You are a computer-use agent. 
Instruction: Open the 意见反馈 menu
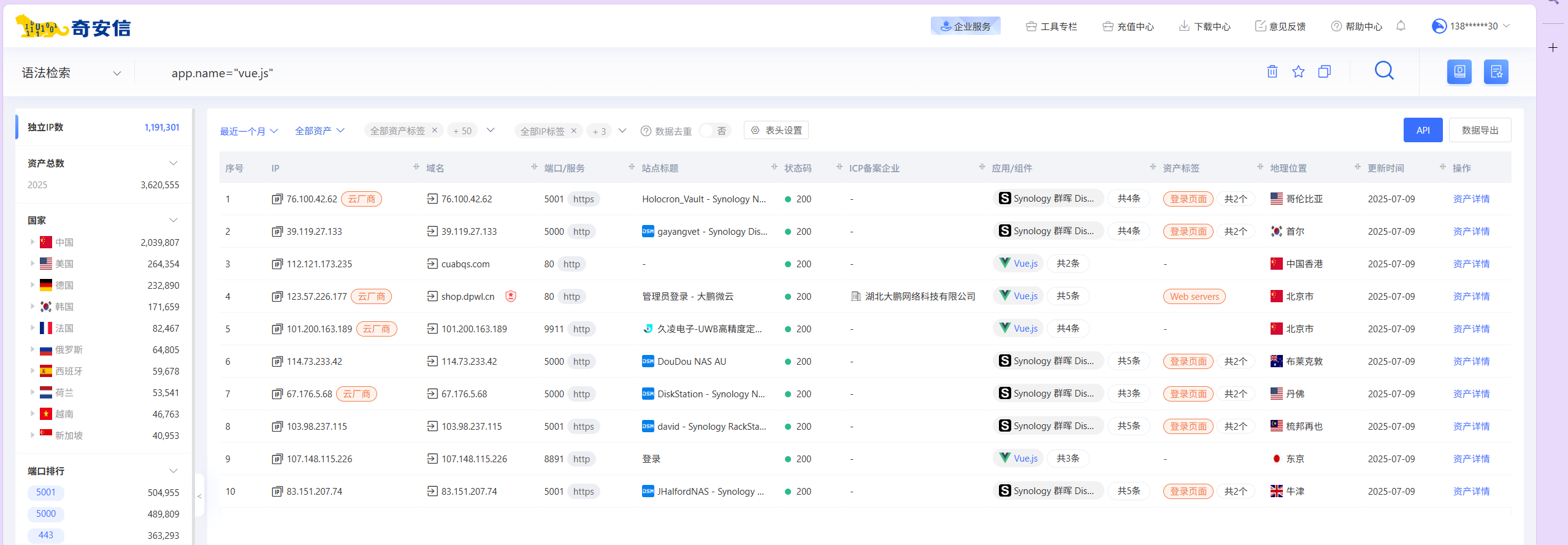1280,26
